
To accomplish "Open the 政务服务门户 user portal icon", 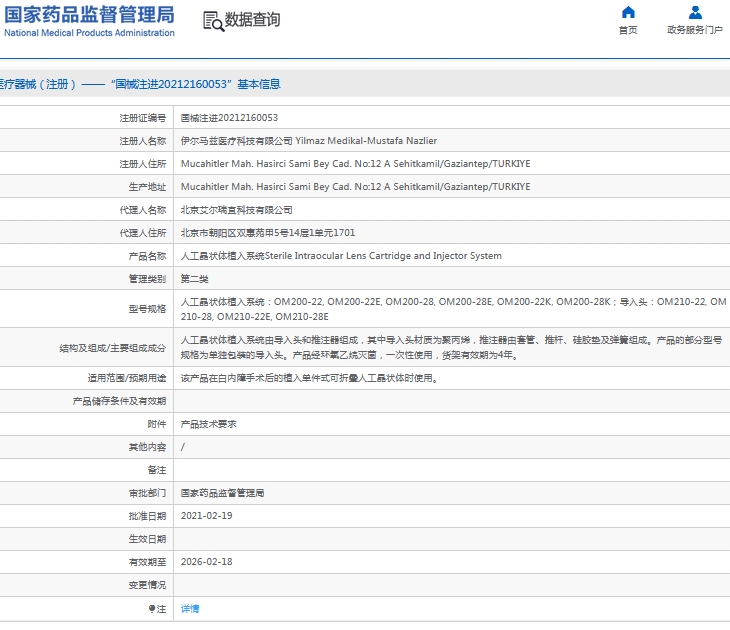I will tap(695, 12).
